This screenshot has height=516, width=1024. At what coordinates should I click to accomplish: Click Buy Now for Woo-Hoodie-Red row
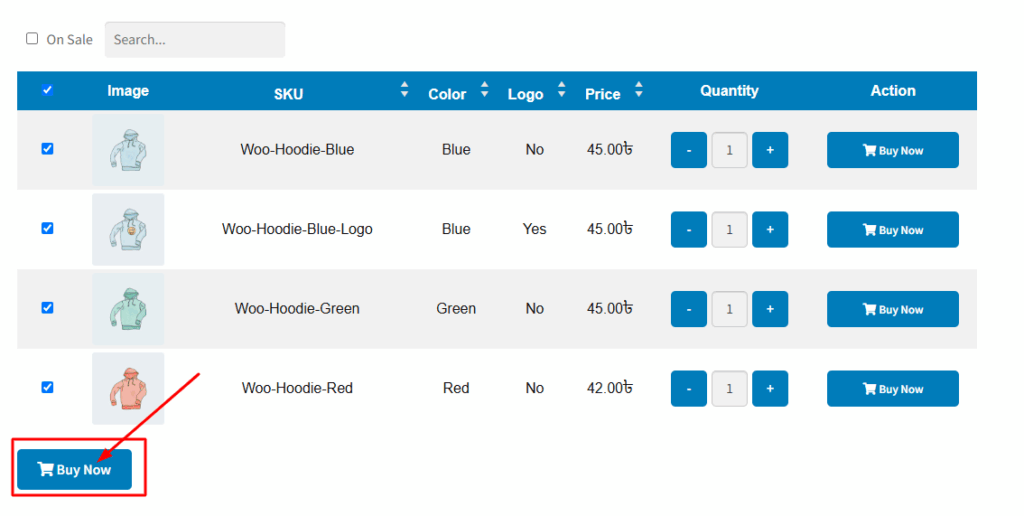coord(892,389)
